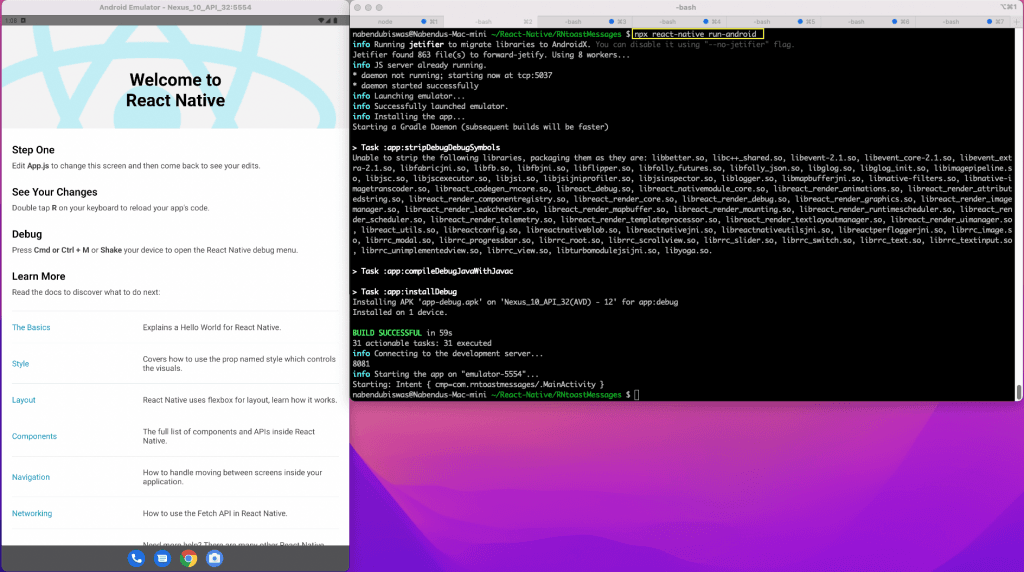Launch Chrome from the emulator dock
The image size is (1024, 572).
pos(188,559)
